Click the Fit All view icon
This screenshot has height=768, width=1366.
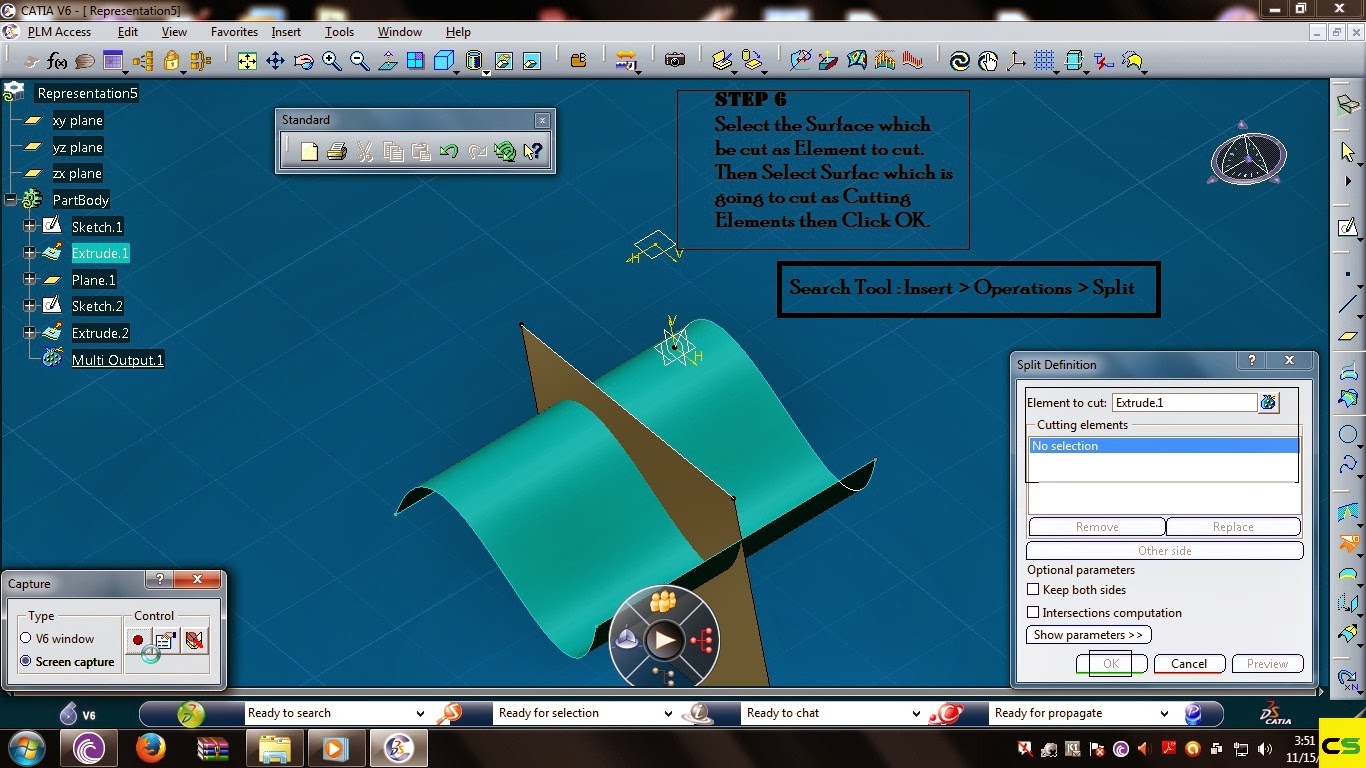pos(247,60)
